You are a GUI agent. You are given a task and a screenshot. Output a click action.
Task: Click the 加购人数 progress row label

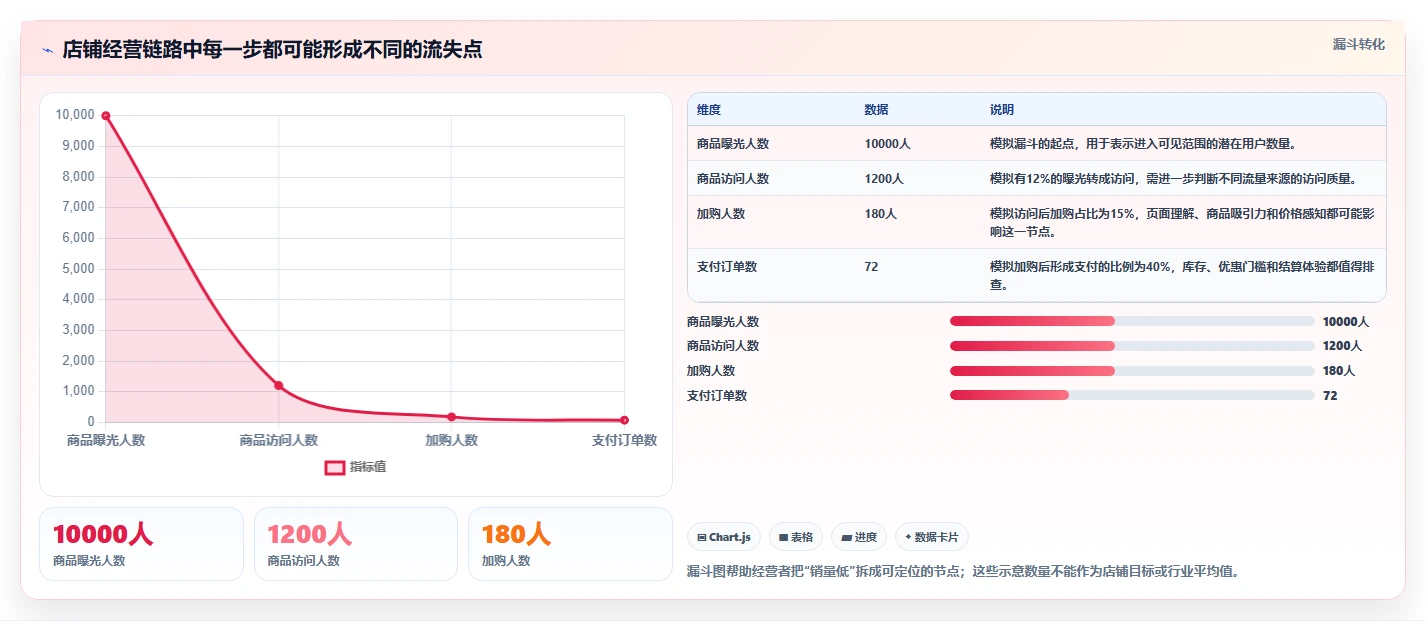(x=711, y=371)
